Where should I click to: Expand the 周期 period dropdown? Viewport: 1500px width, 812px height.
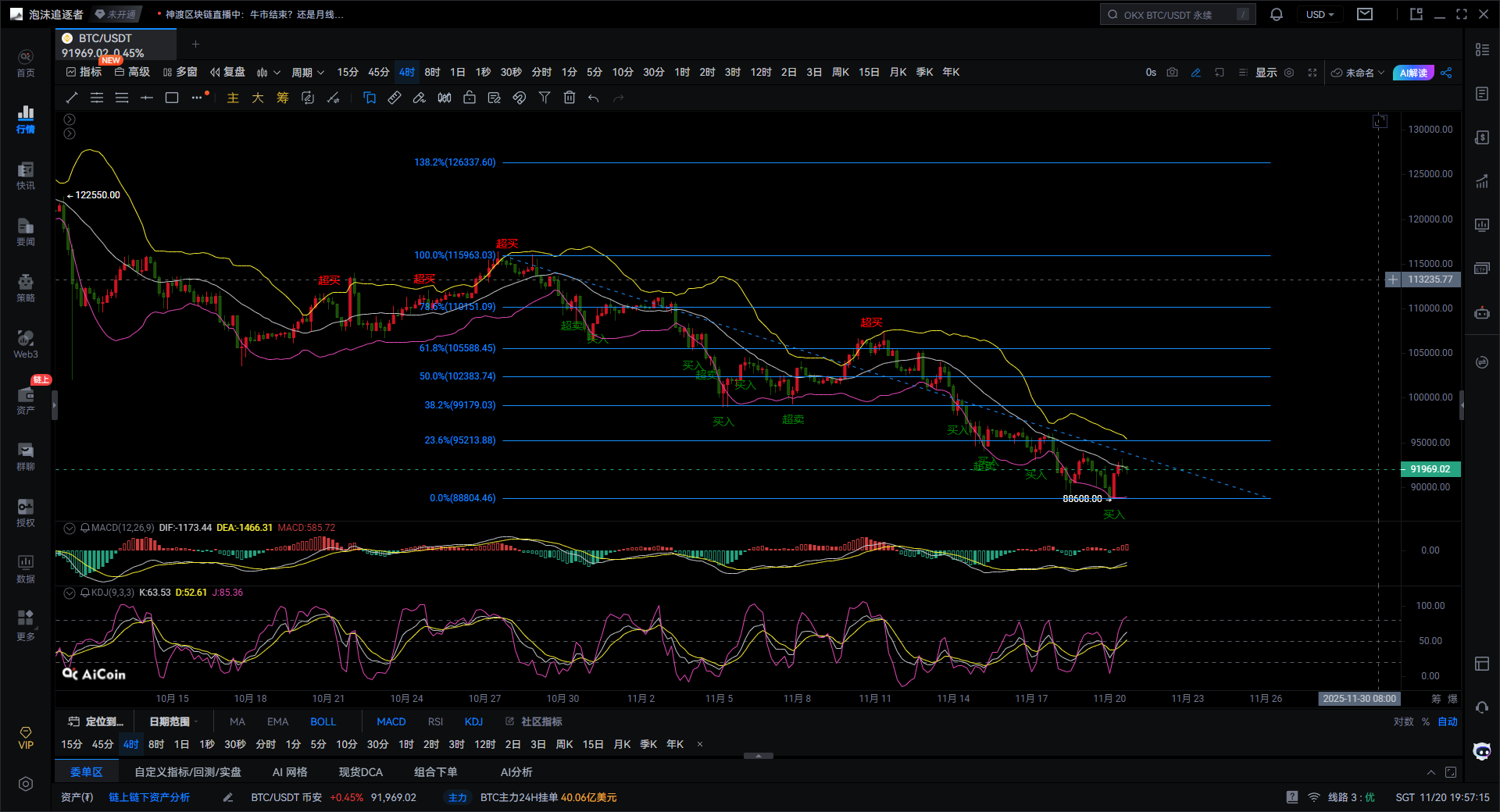(x=307, y=73)
